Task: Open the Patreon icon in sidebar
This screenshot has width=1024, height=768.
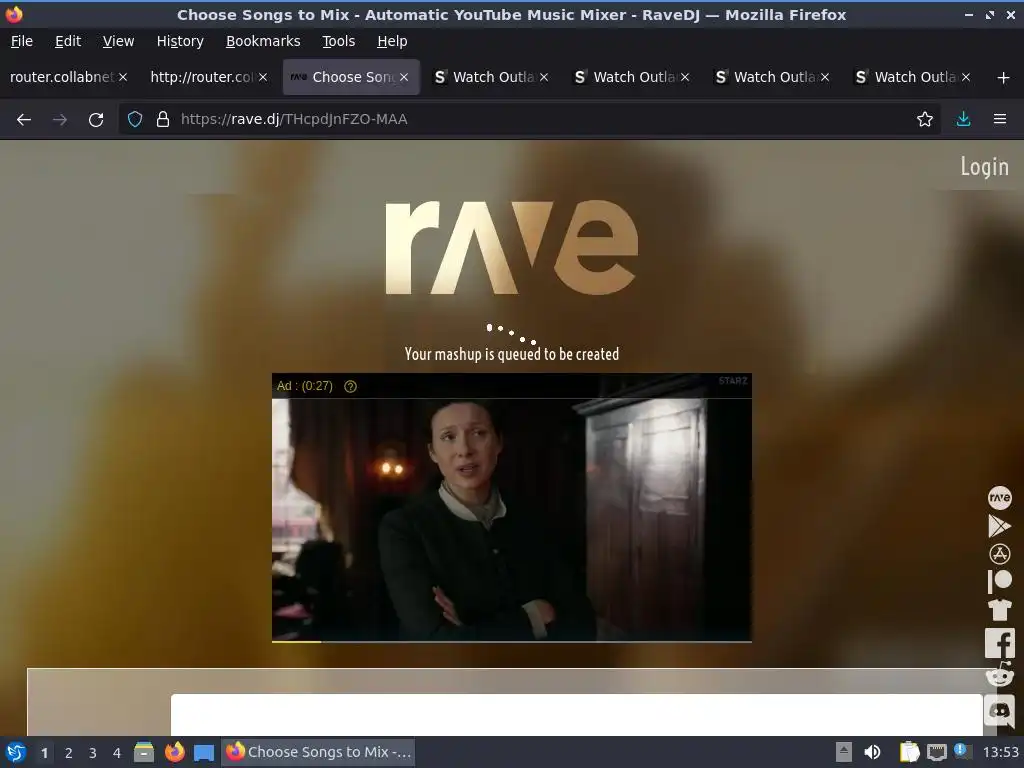Action: (999, 581)
